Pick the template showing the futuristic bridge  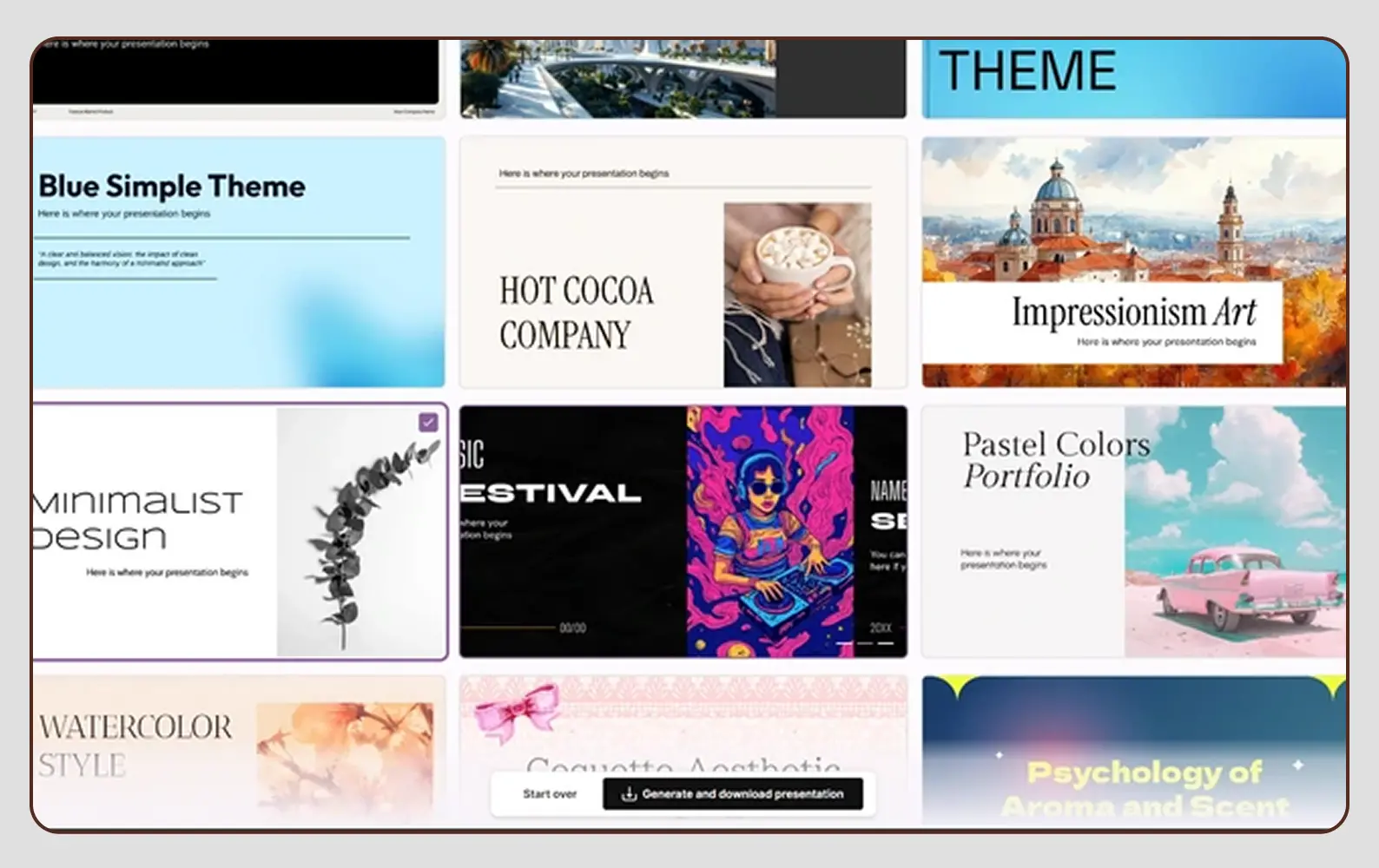tap(618, 80)
